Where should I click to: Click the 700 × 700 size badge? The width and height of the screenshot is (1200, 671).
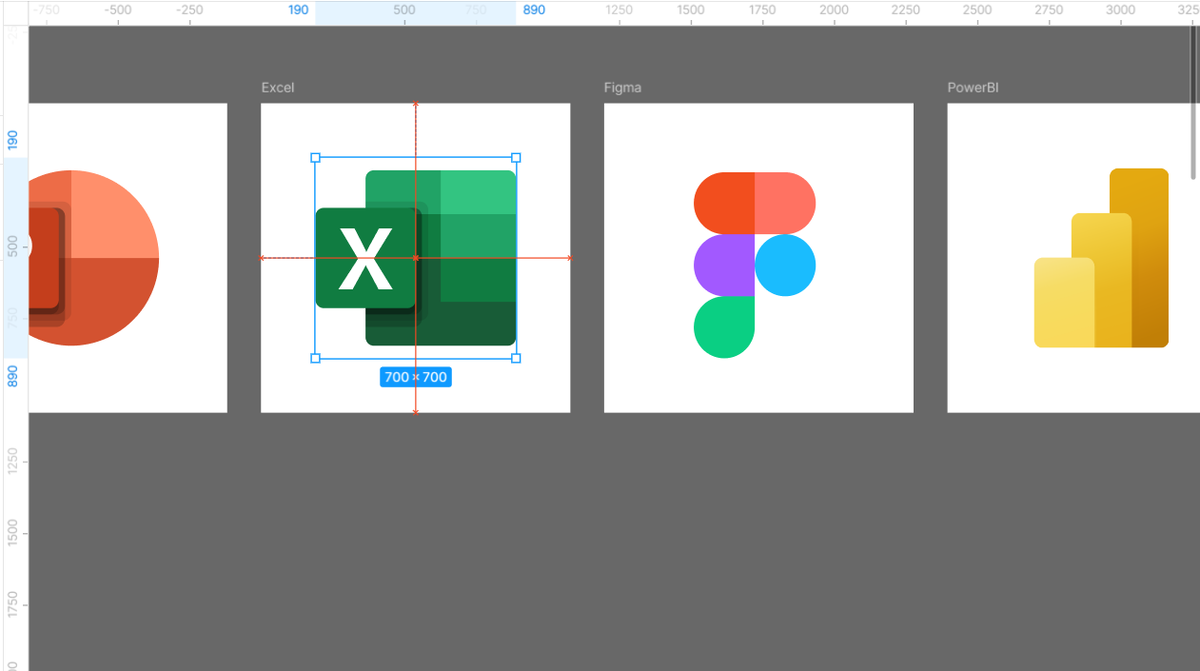416,377
